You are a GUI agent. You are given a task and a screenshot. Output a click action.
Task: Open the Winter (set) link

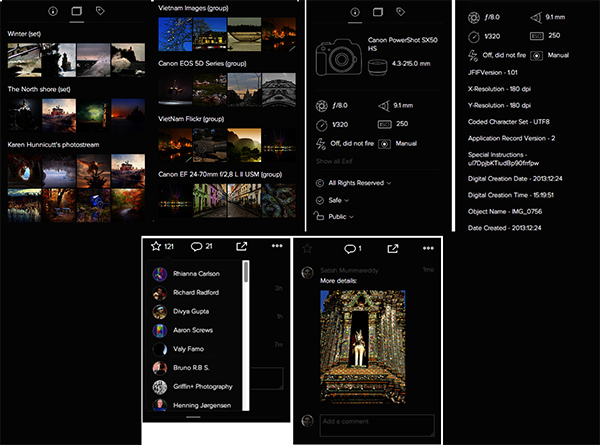click(x=24, y=34)
